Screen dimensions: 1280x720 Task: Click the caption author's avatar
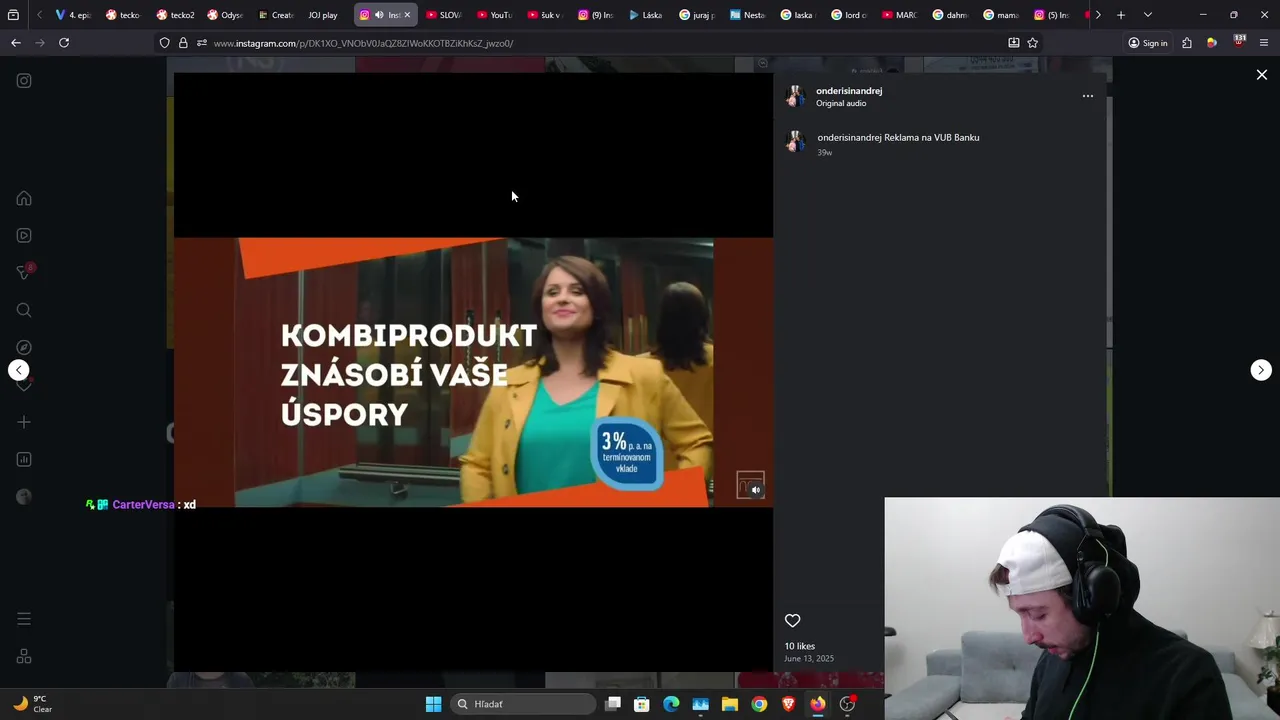pos(795,142)
